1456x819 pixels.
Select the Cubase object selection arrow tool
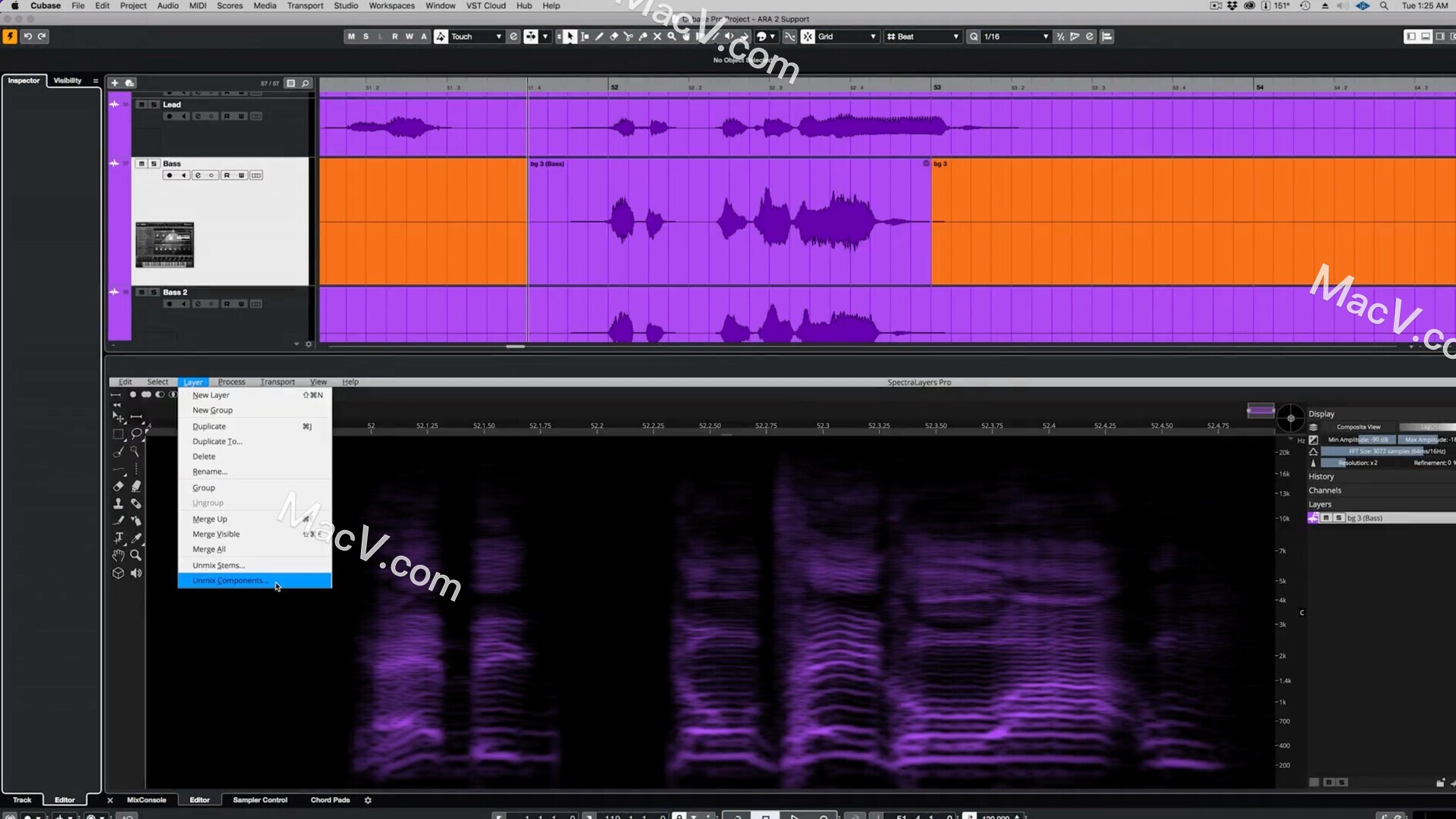coord(570,36)
